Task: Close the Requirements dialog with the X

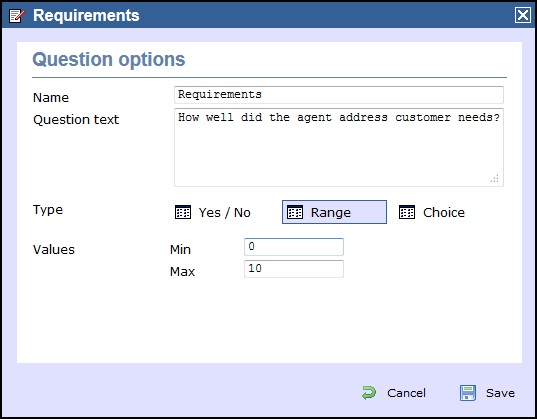Action: click(x=523, y=15)
